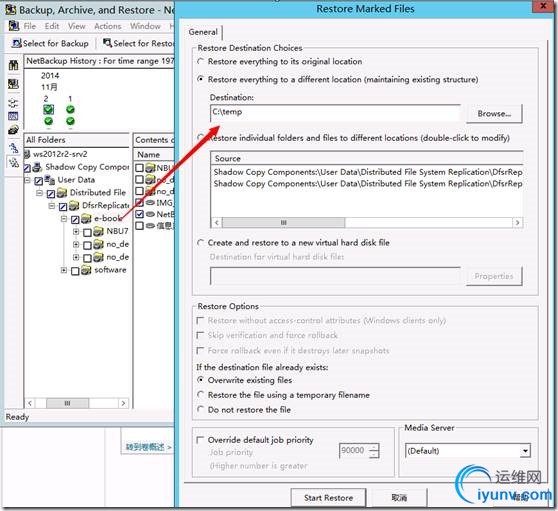This screenshot has width=558, height=511.
Task: Click the 取消 cancel button
Action: click(x=399, y=497)
